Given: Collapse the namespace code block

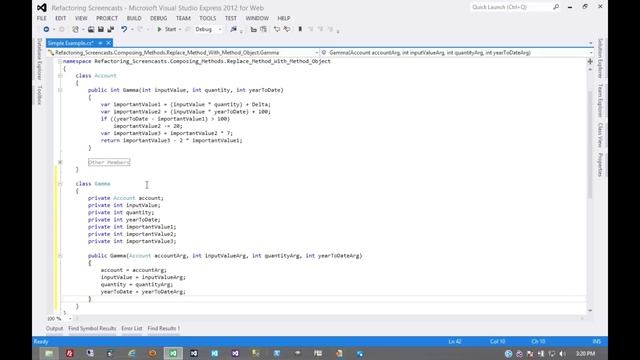Looking at the screenshot, I should tap(60, 61).
